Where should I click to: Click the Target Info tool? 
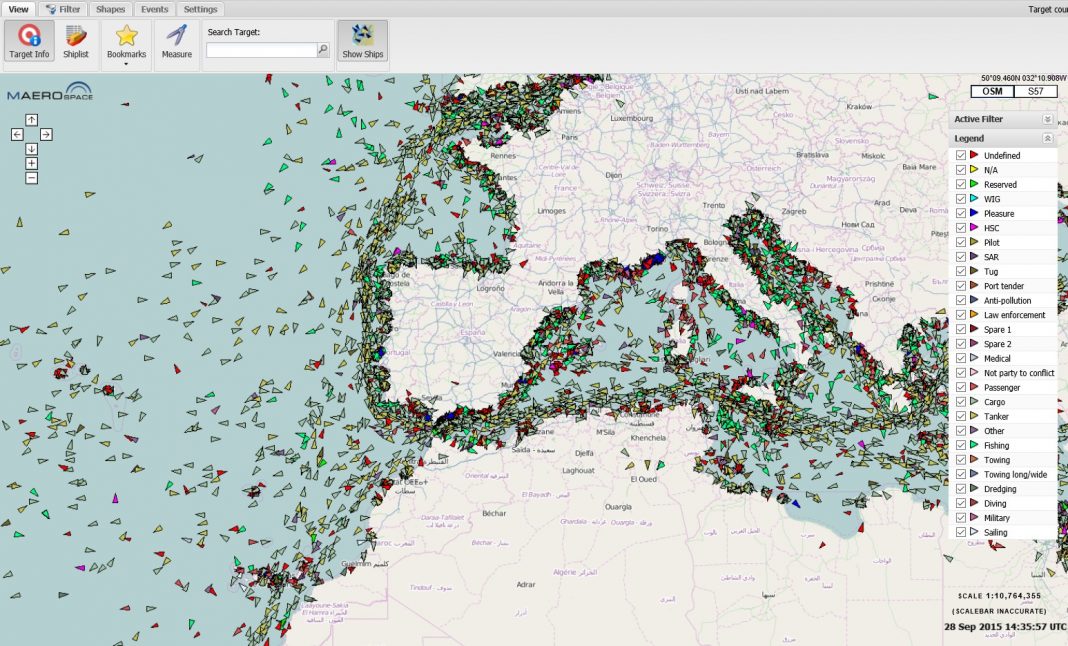[29, 41]
